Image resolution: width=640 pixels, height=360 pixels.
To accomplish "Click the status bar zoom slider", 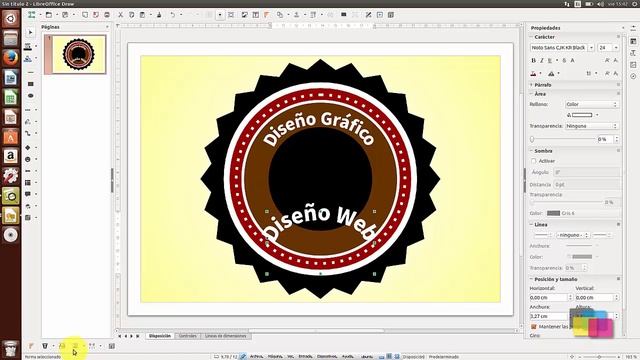I will click(599, 357).
